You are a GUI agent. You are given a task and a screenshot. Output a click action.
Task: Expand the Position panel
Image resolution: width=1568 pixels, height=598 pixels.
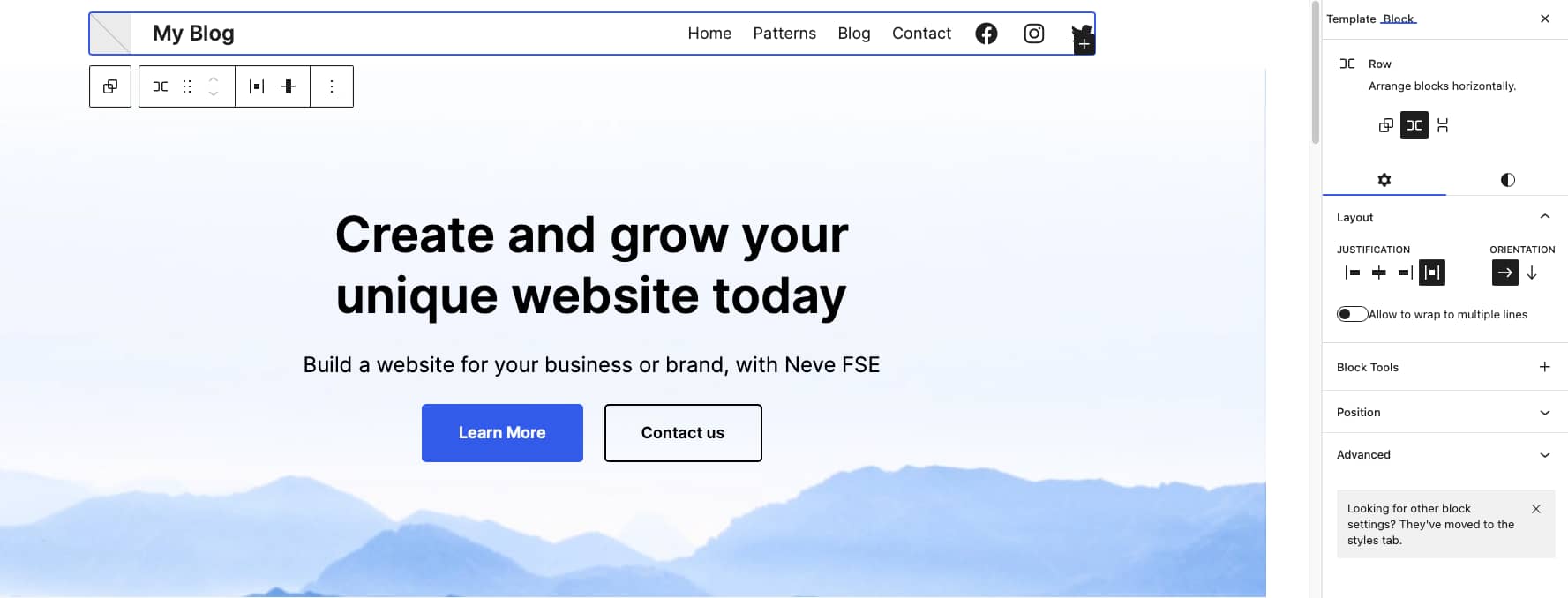coord(1444,412)
